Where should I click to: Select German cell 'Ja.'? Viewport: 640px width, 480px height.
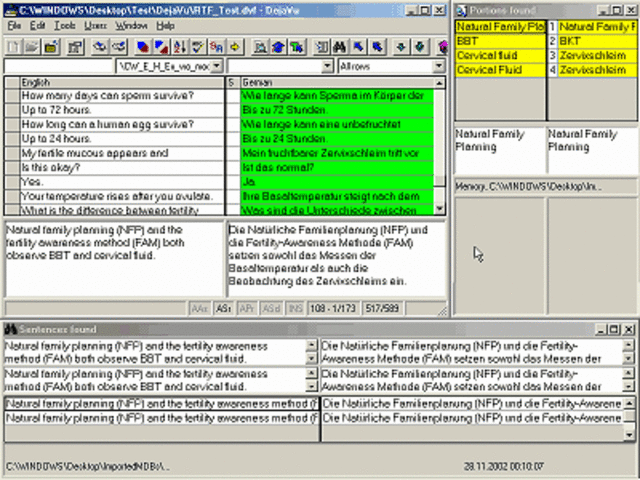(x=337, y=182)
